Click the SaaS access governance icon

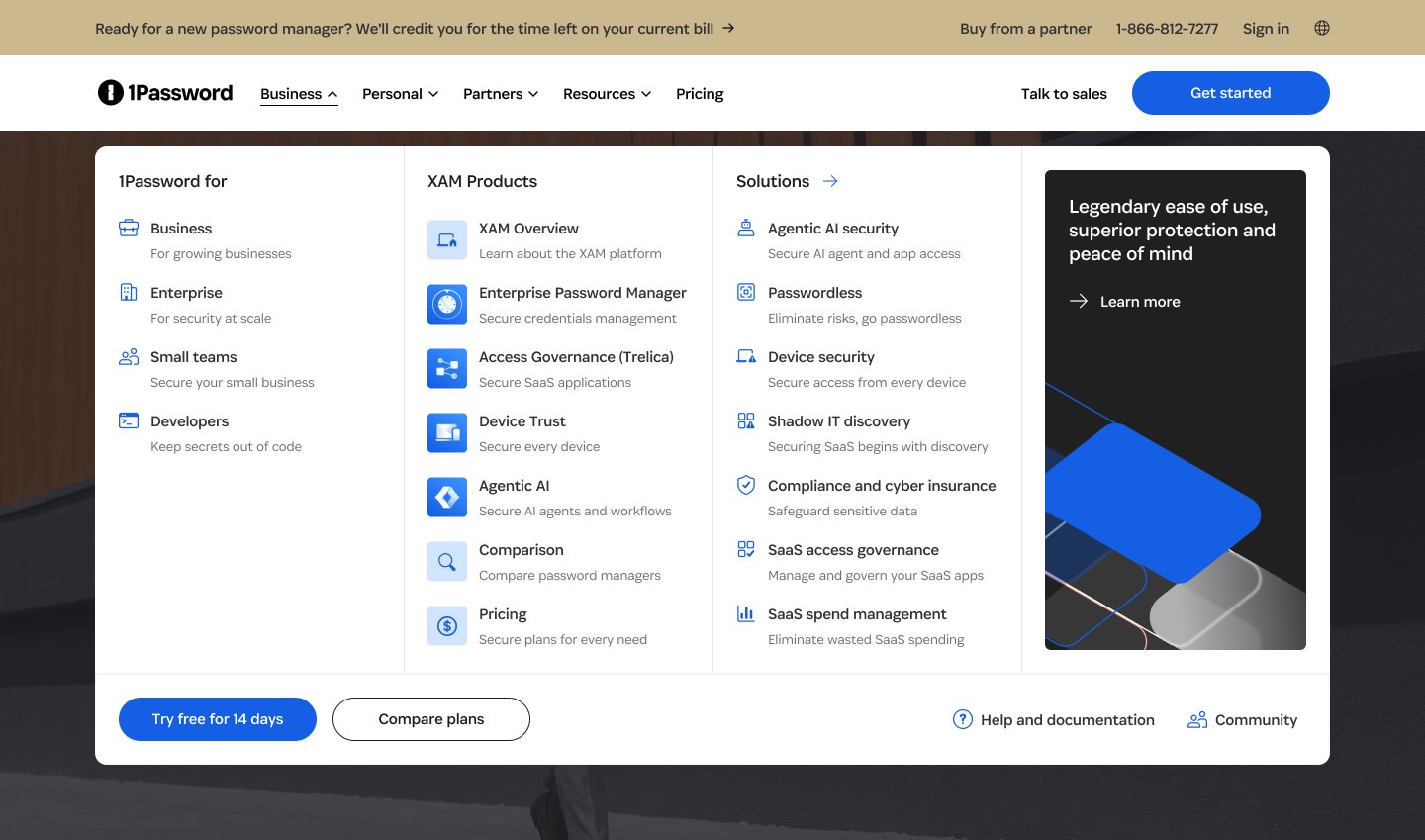(x=746, y=549)
